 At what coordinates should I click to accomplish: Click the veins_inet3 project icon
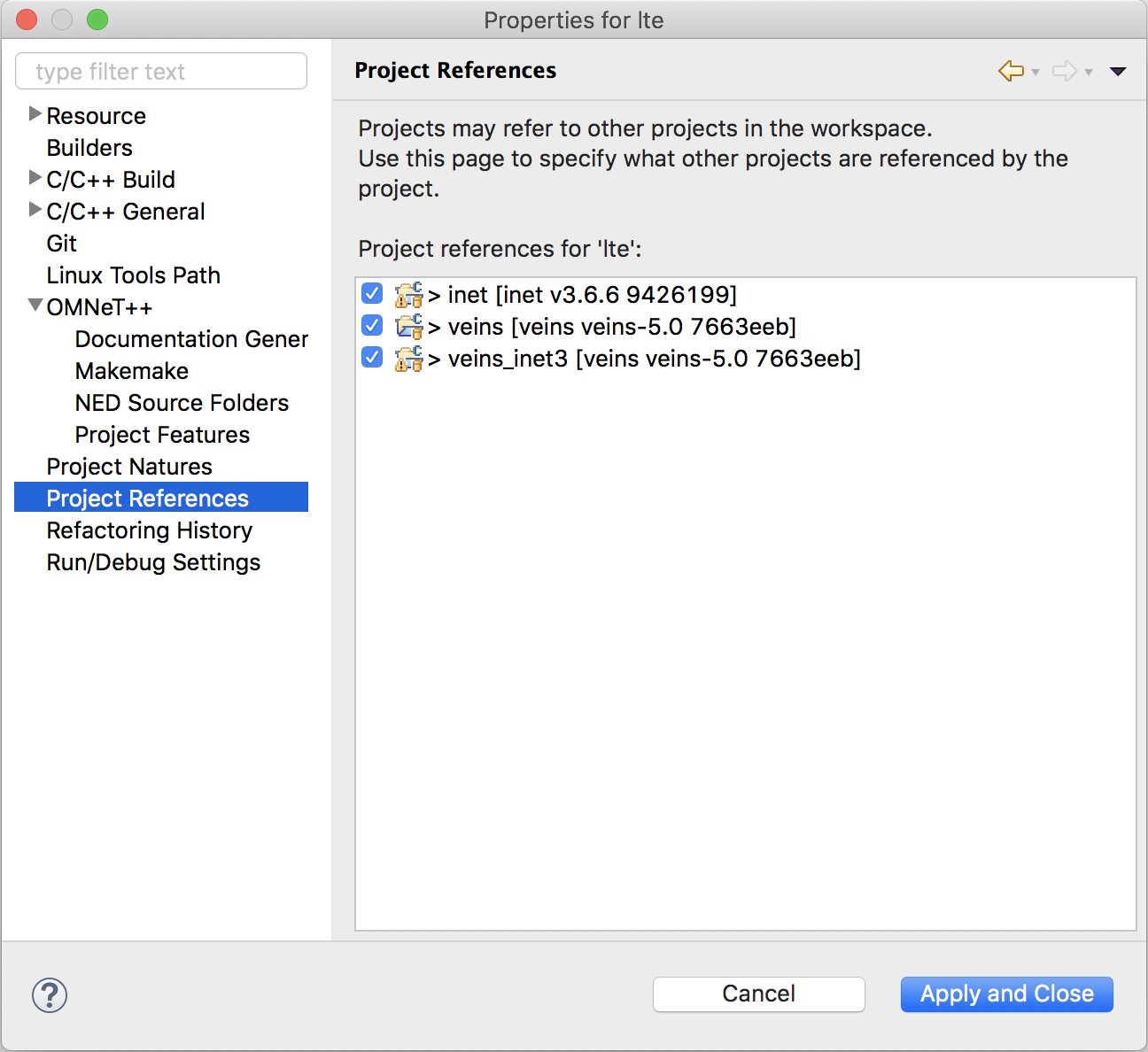(408, 359)
